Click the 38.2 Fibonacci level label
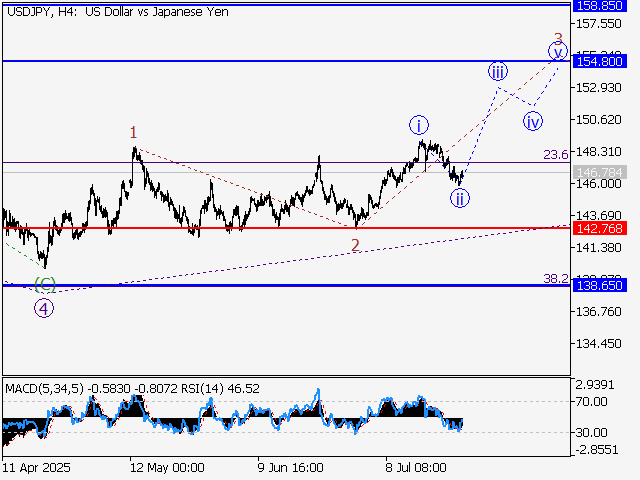 555,278
